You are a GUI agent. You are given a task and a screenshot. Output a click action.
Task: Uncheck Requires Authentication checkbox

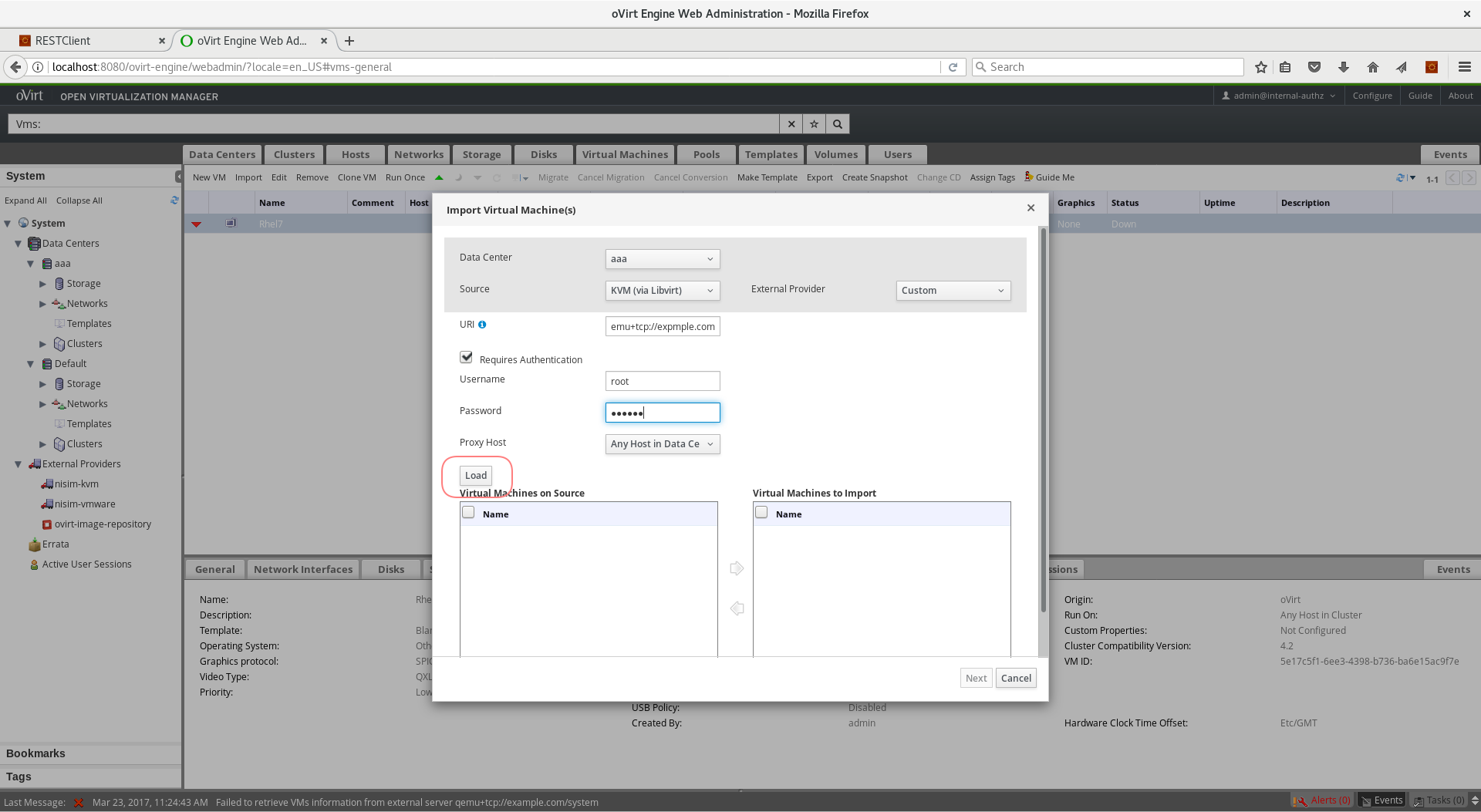pyautogui.click(x=466, y=357)
